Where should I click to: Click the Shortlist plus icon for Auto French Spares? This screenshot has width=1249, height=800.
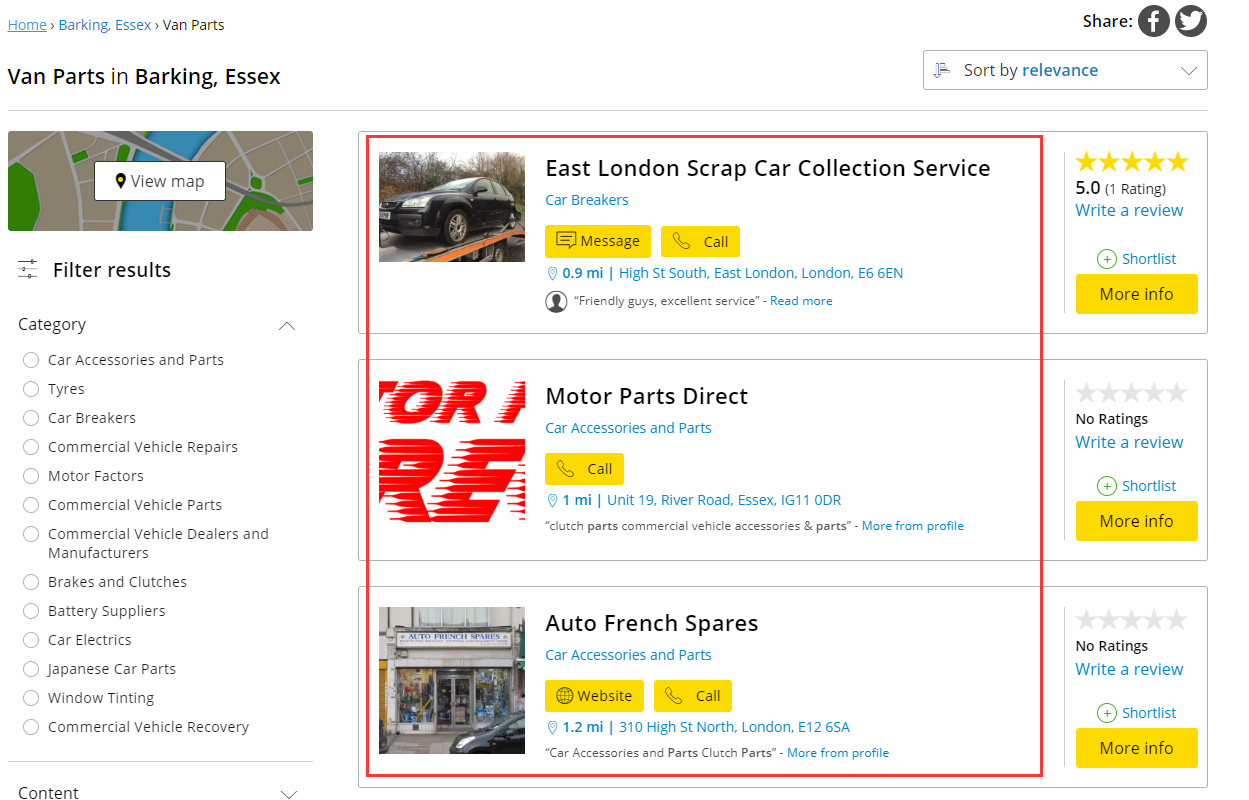[x=1107, y=713]
